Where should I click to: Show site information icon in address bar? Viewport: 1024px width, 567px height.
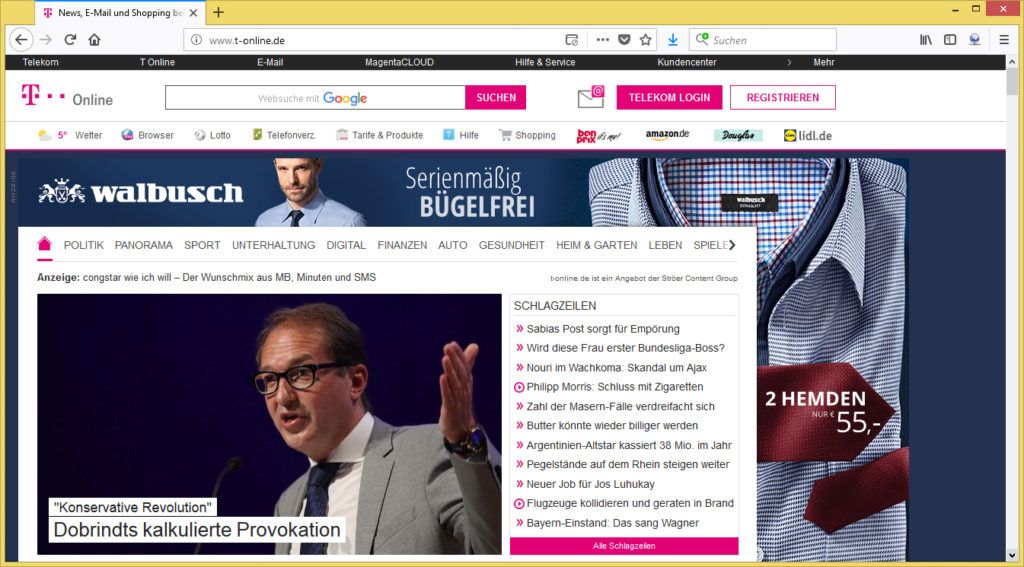coord(196,40)
